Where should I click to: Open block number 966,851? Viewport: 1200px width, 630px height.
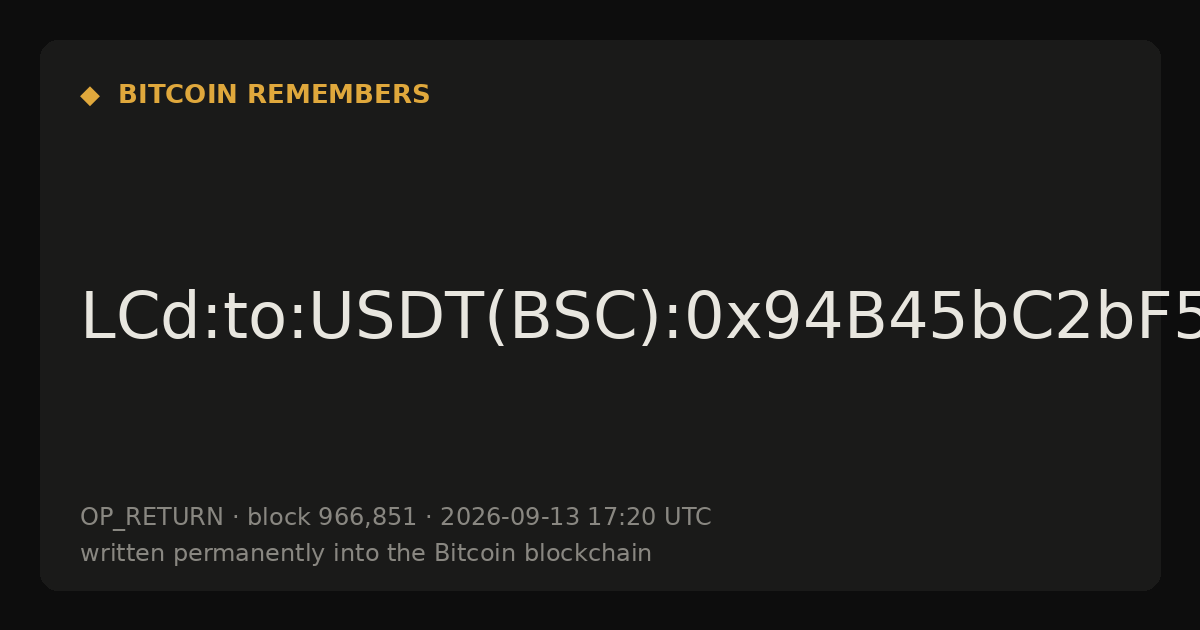(x=367, y=517)
